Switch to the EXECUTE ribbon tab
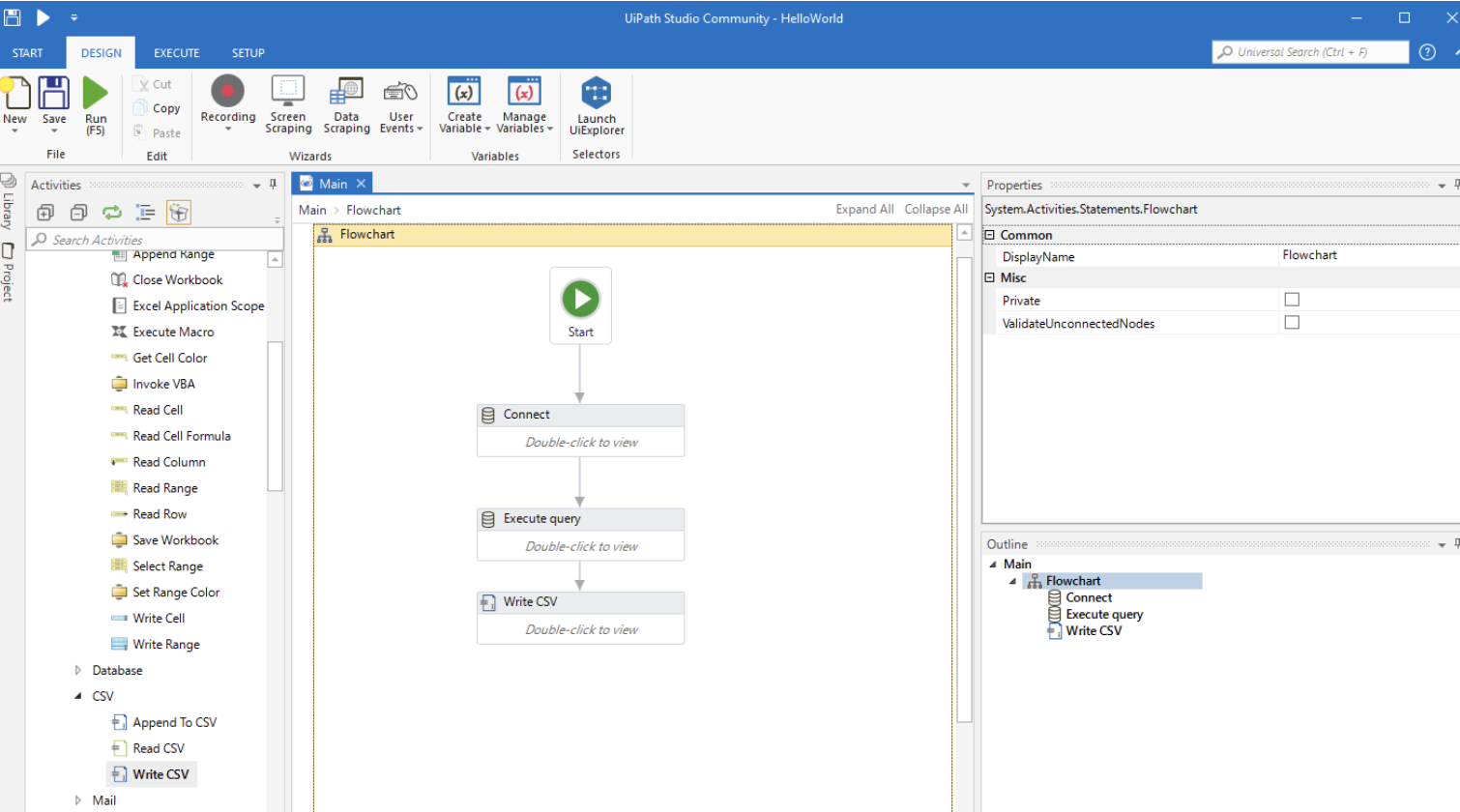The width and height of the screenshot is (1460, 812). pos(176,53)
